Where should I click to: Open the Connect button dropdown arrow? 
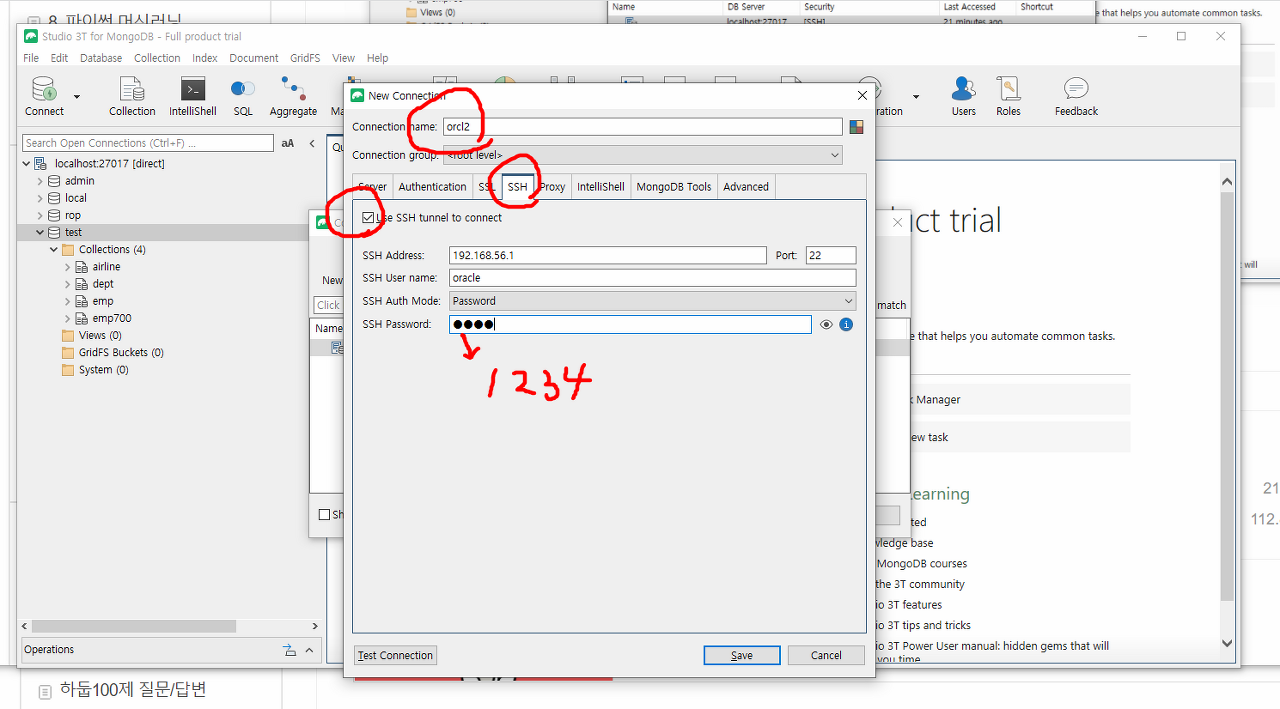(x=77, y=97)
